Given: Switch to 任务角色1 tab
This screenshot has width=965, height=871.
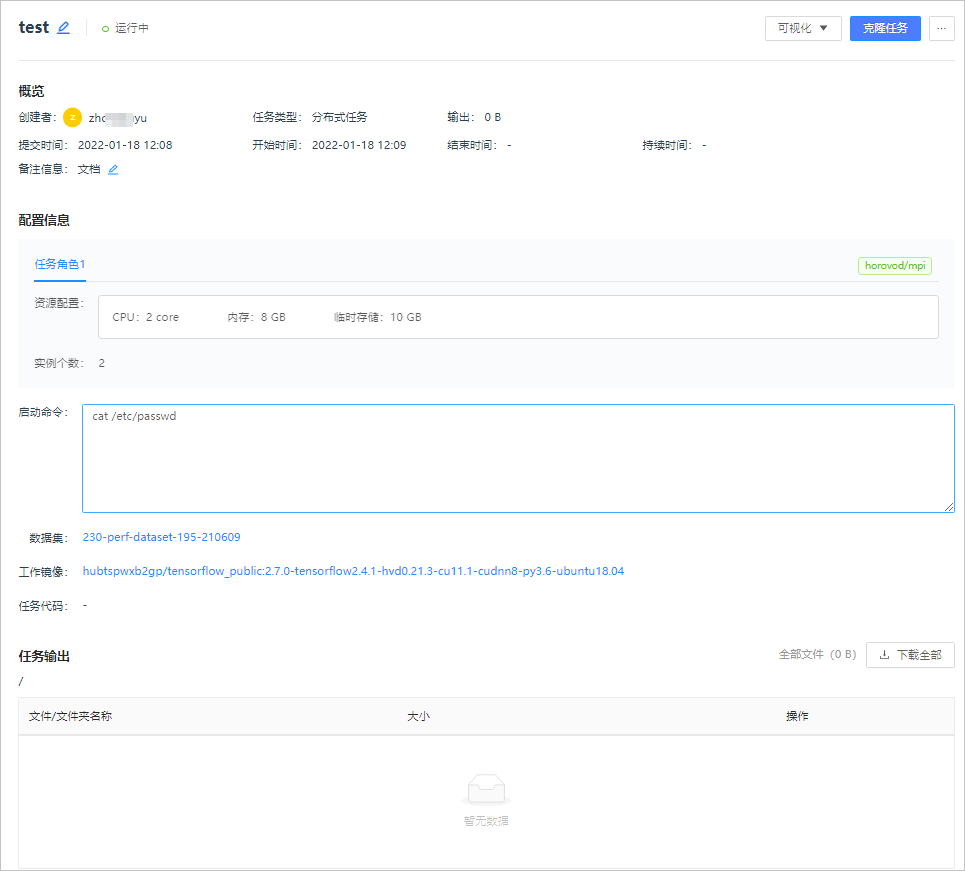Looking at the screenshot, I should pos(60,265).
